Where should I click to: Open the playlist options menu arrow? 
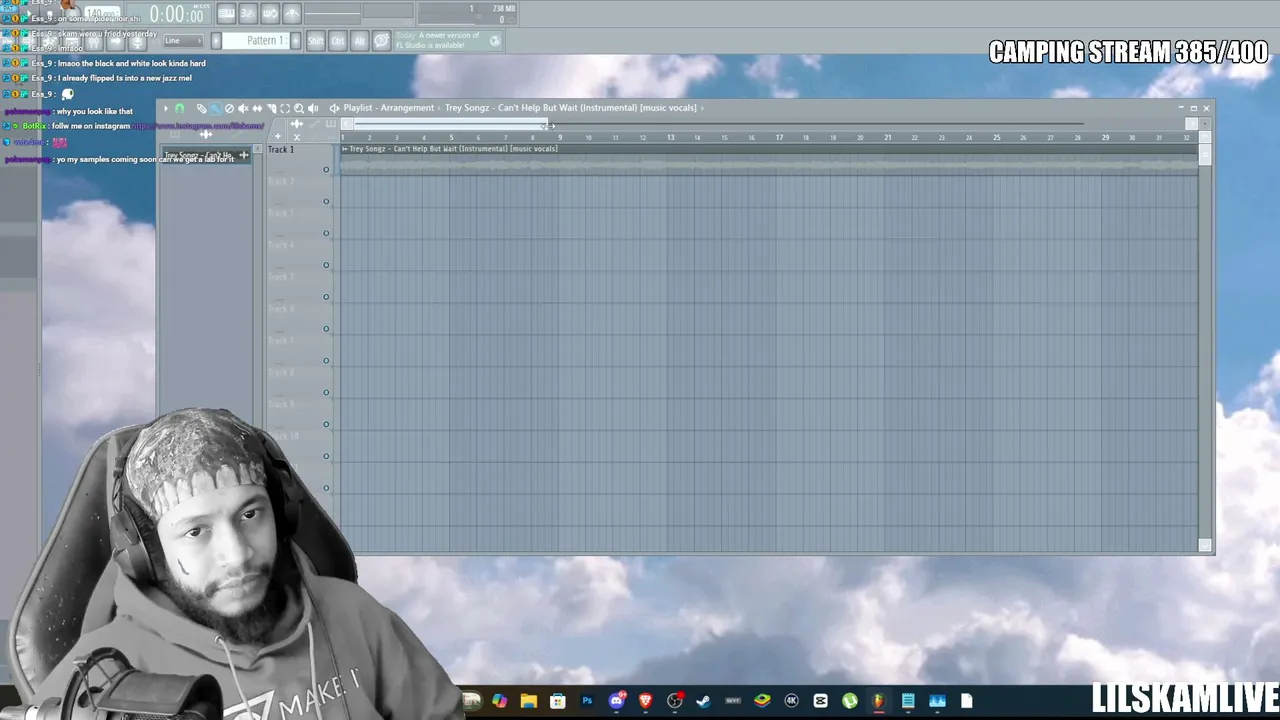(x=166, y=108)
